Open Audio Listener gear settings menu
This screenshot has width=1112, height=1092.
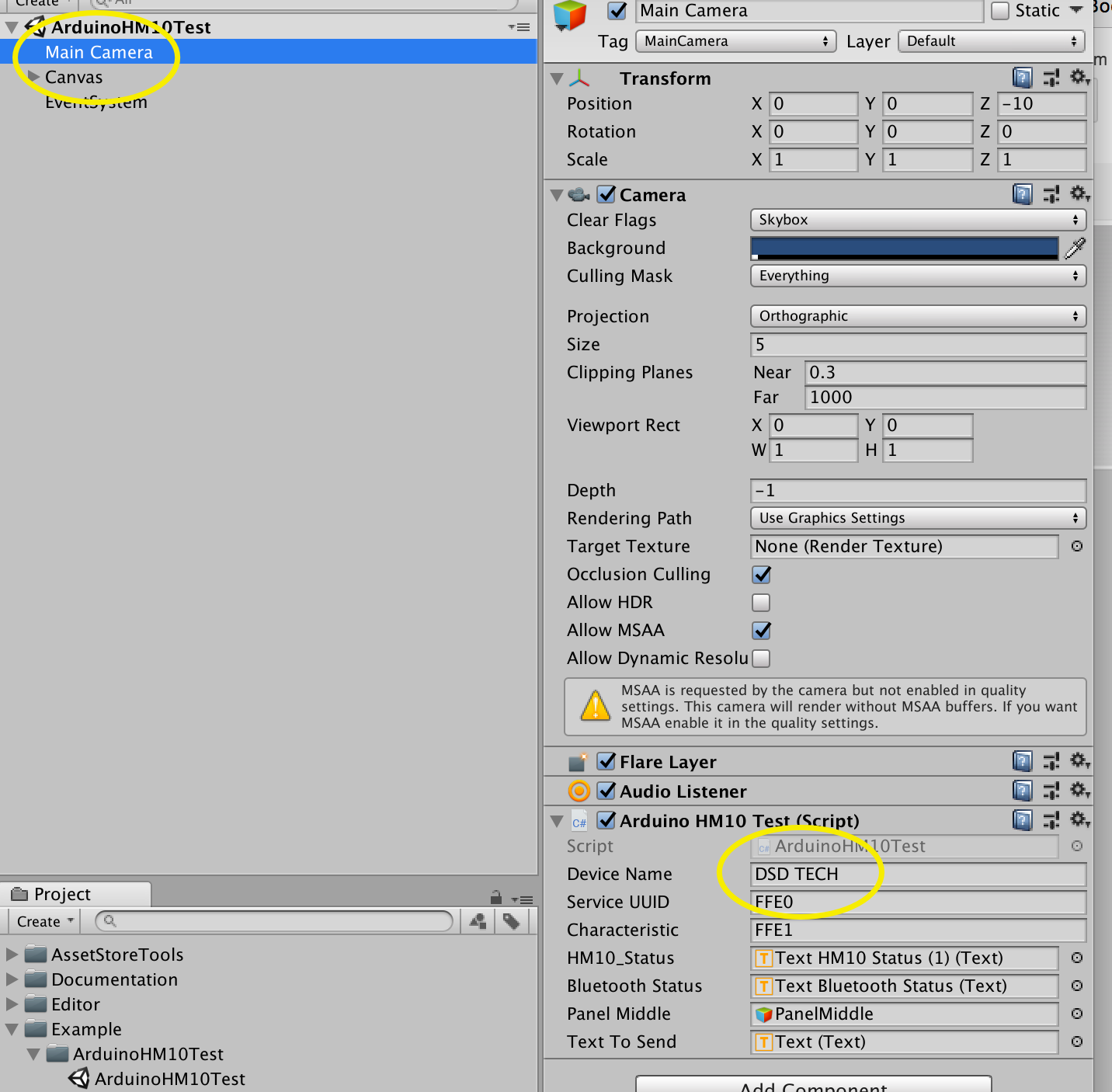point(1079,791)
